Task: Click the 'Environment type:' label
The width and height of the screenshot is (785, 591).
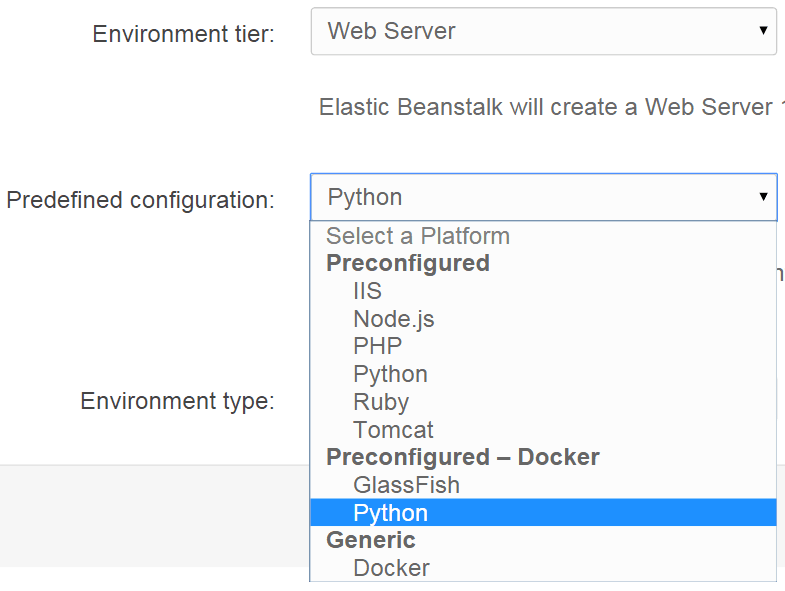Action: [177, 401]
